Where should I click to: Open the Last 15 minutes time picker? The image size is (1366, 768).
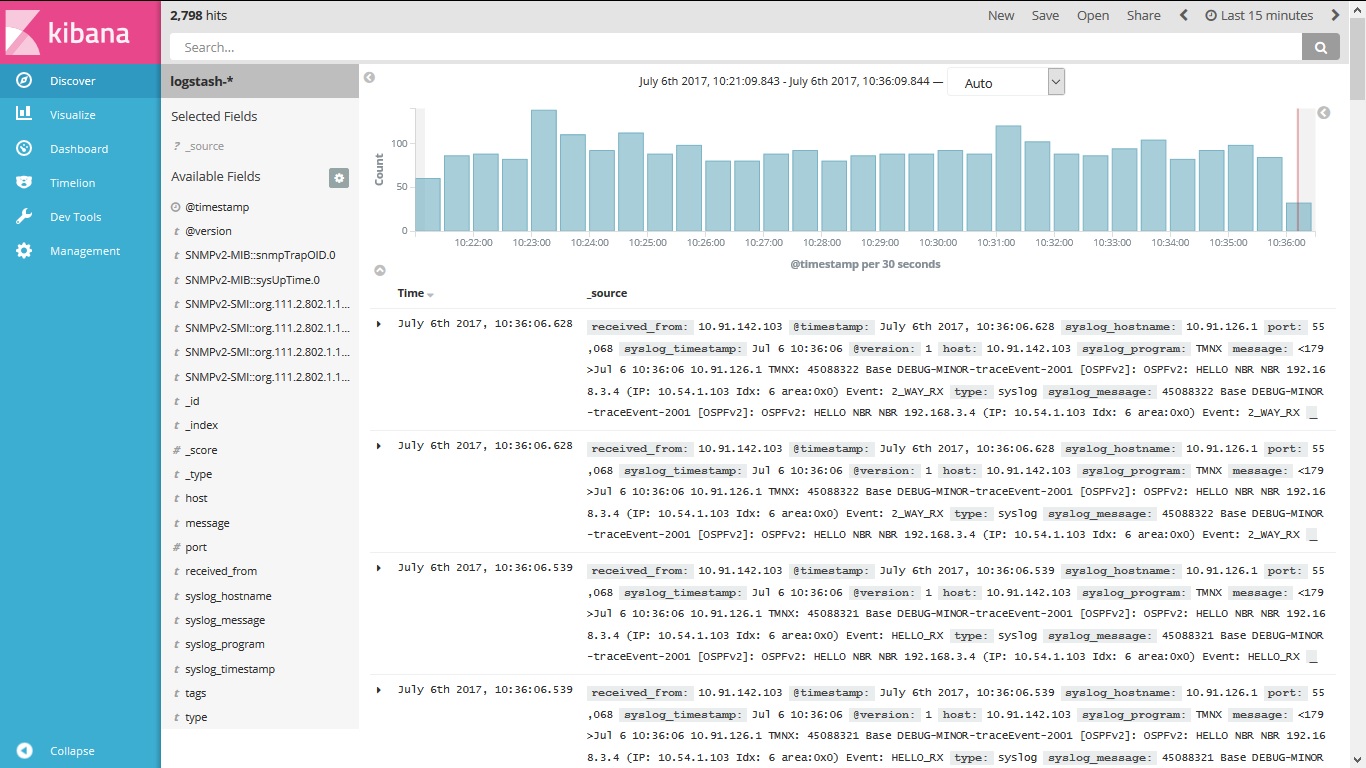tap(1260, 15)
